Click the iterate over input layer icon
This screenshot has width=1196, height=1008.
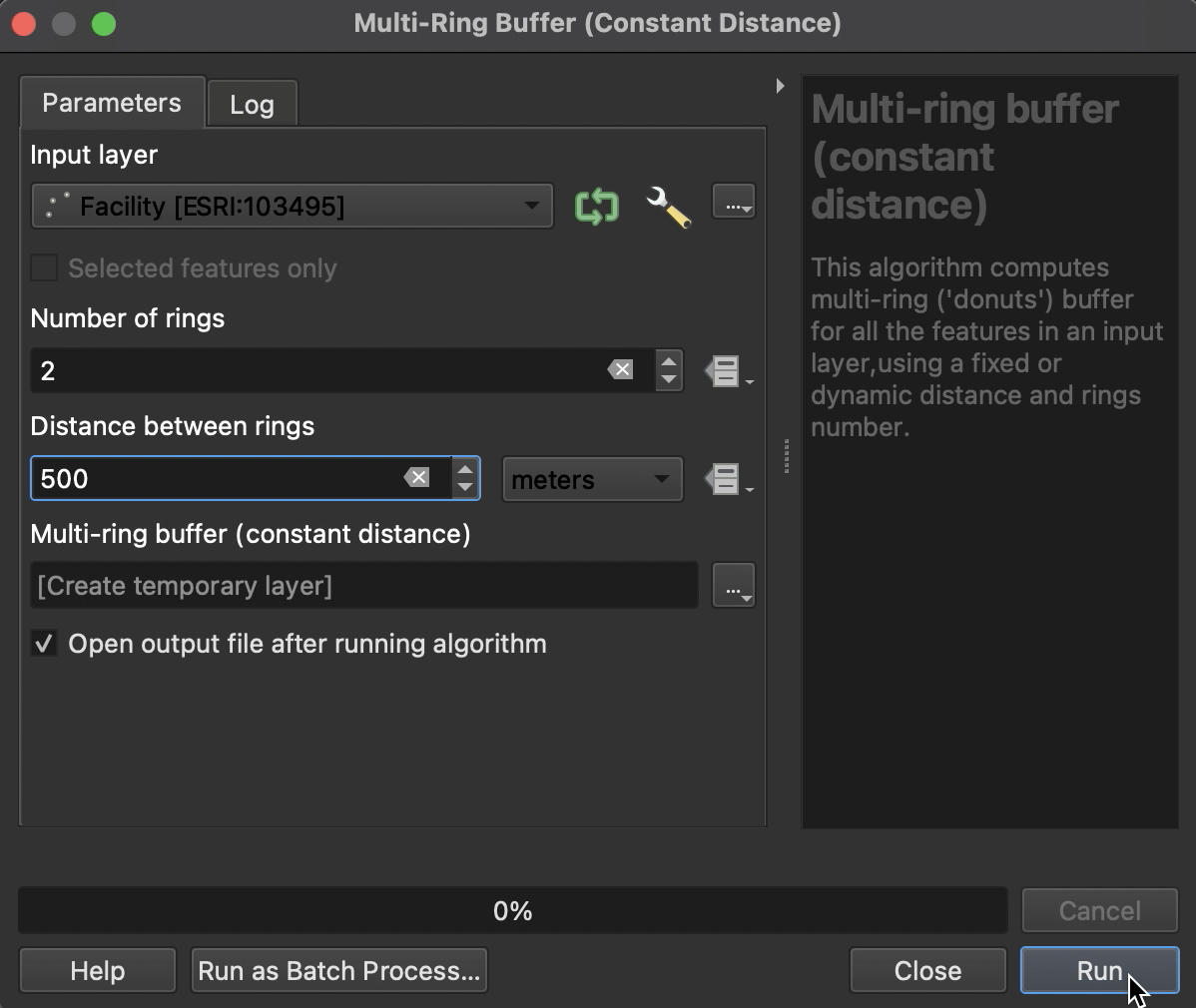596,206
